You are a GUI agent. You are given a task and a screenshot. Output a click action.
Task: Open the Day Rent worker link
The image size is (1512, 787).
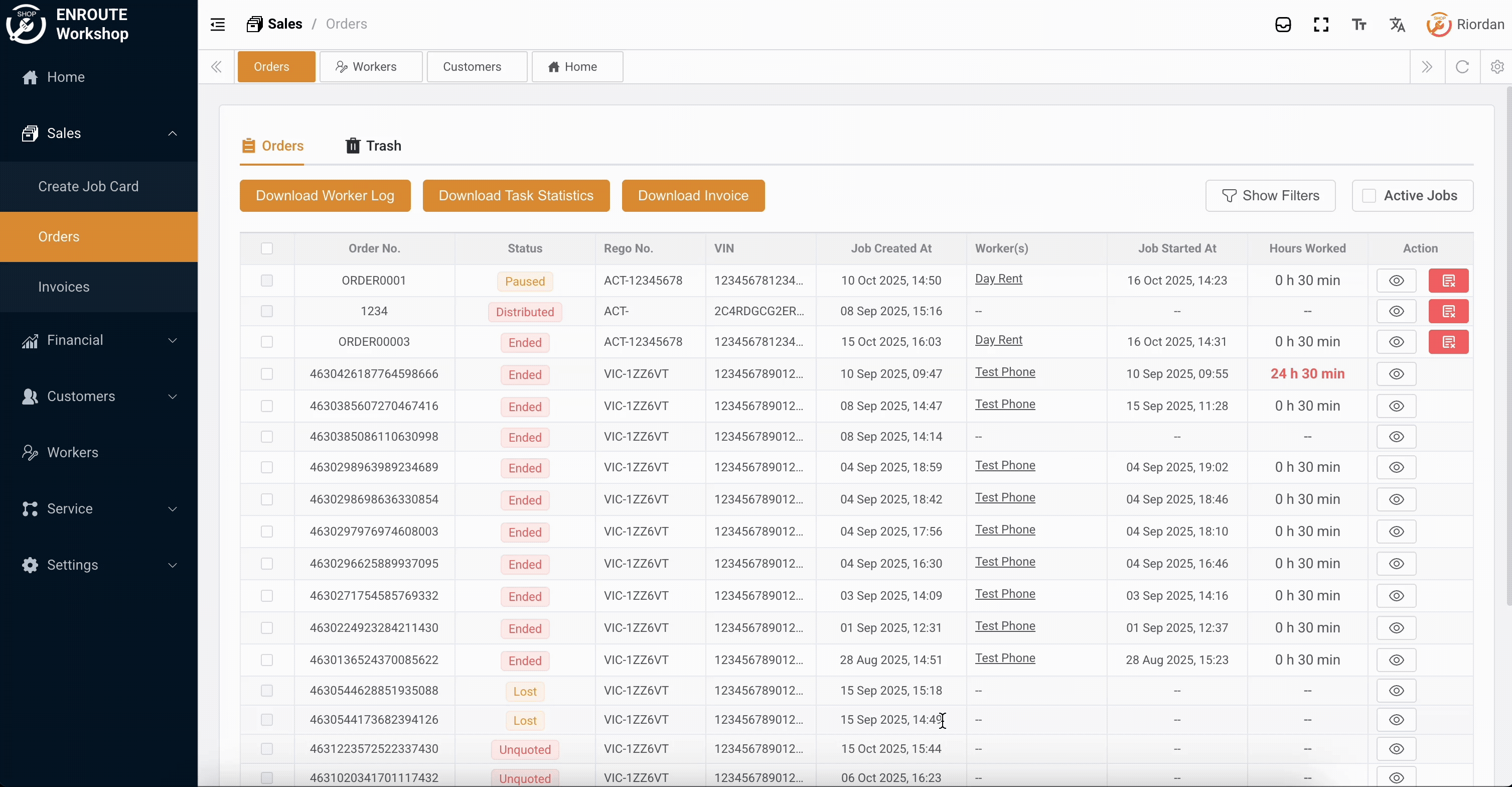point(999,279)
